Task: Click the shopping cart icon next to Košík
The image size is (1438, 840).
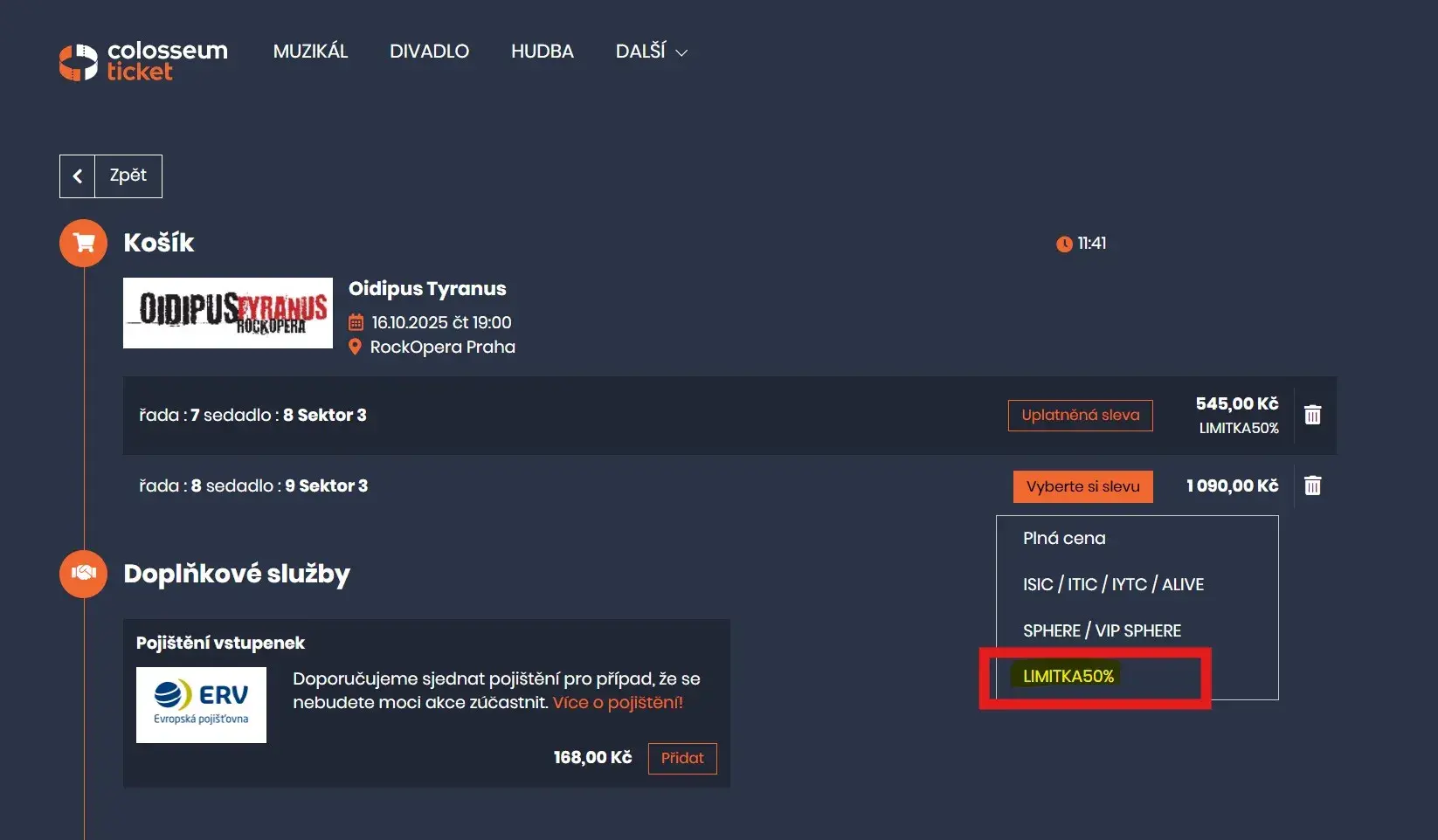Action: click(x=82, y=243)
